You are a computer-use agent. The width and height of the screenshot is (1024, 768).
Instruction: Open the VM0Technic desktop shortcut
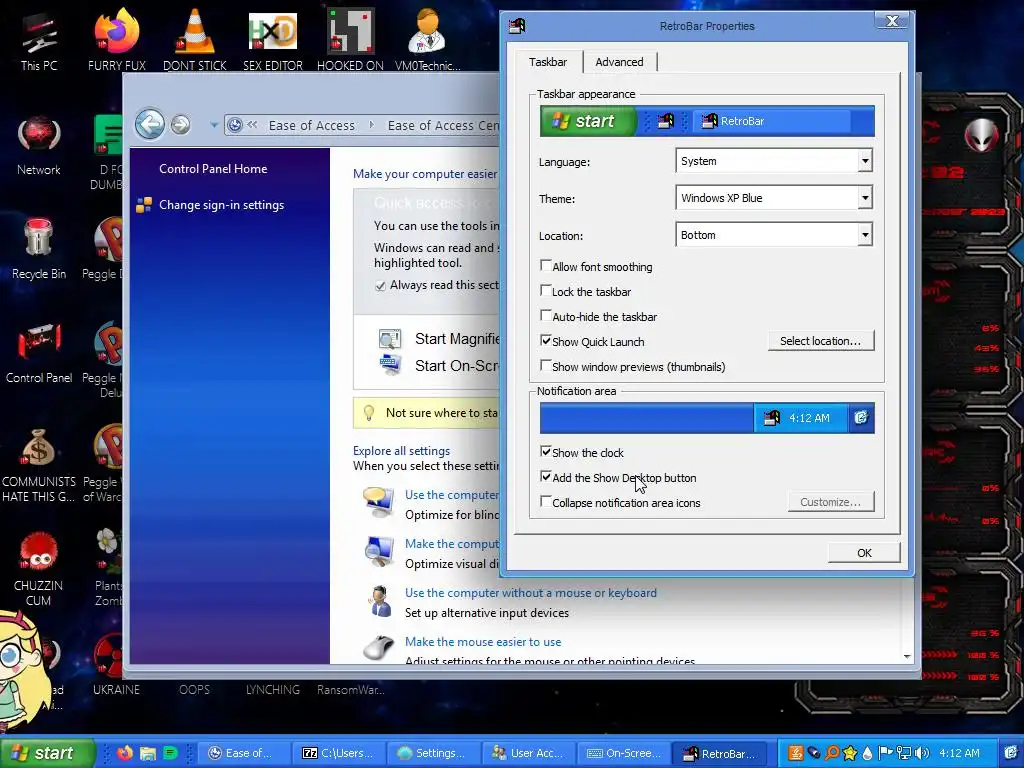[x=427, y=39]
